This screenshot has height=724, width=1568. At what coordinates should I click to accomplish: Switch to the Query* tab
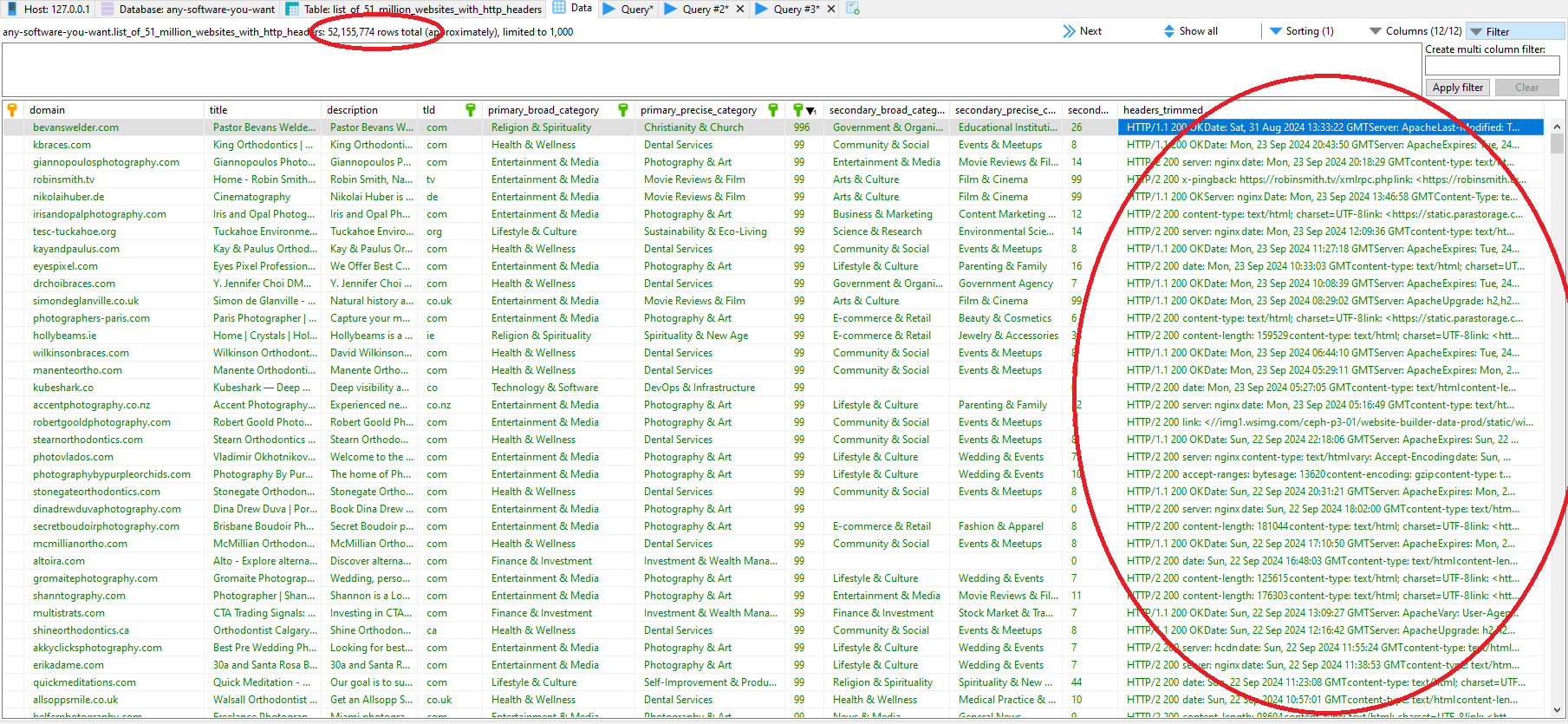(x=629, y=9)
